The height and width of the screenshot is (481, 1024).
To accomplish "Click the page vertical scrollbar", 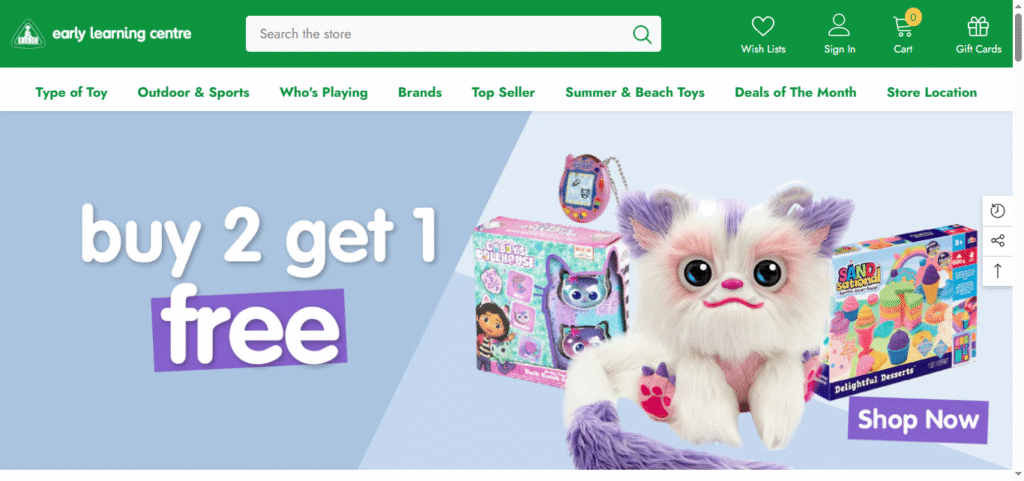I will [1018, 240].
